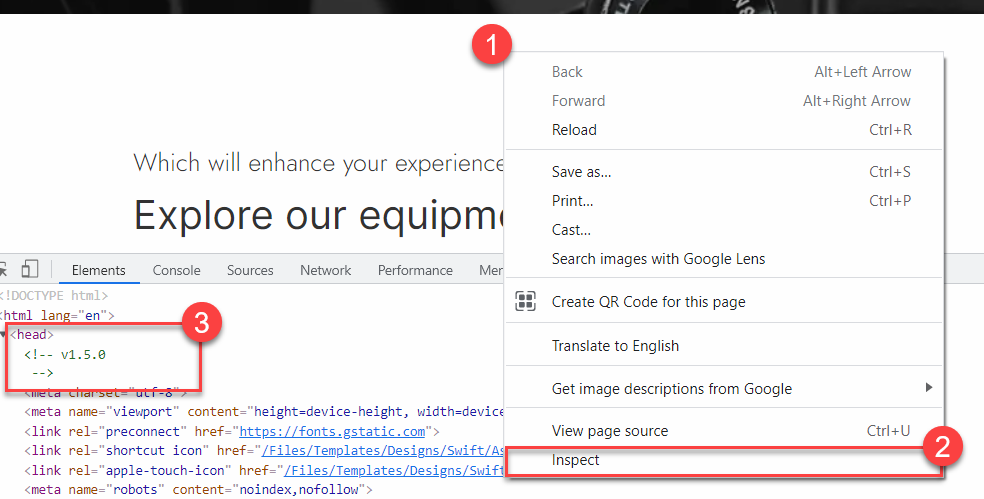Expand the Get image descriptions submenu arrow
This screenshot has width=984, height=499.
929,388
